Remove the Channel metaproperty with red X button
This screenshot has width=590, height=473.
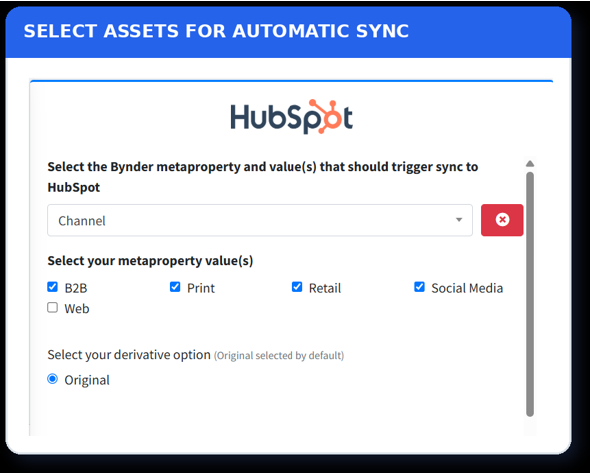point(502,220)
